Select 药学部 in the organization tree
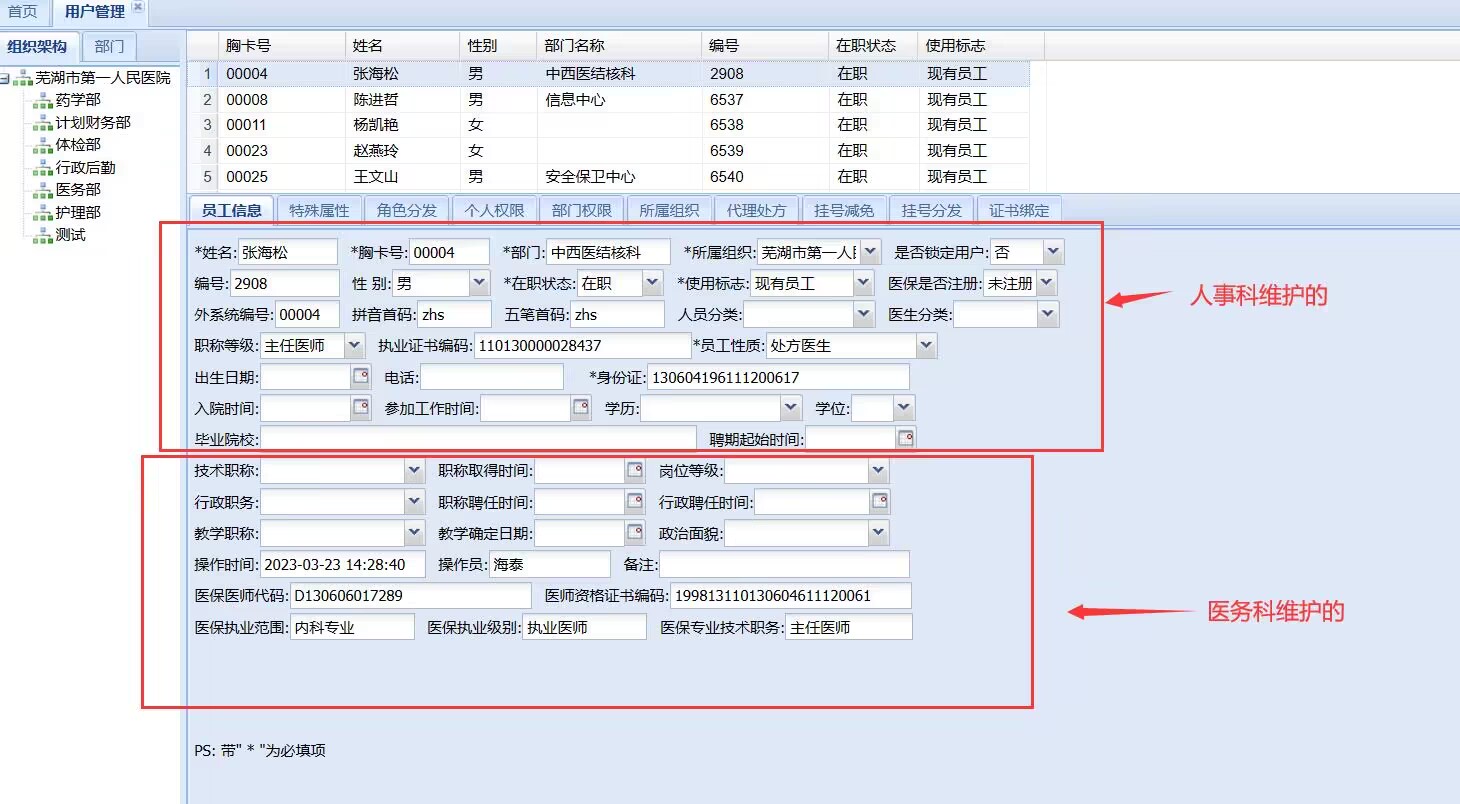This screenshot has height=804, width=1460. point(78,100)
